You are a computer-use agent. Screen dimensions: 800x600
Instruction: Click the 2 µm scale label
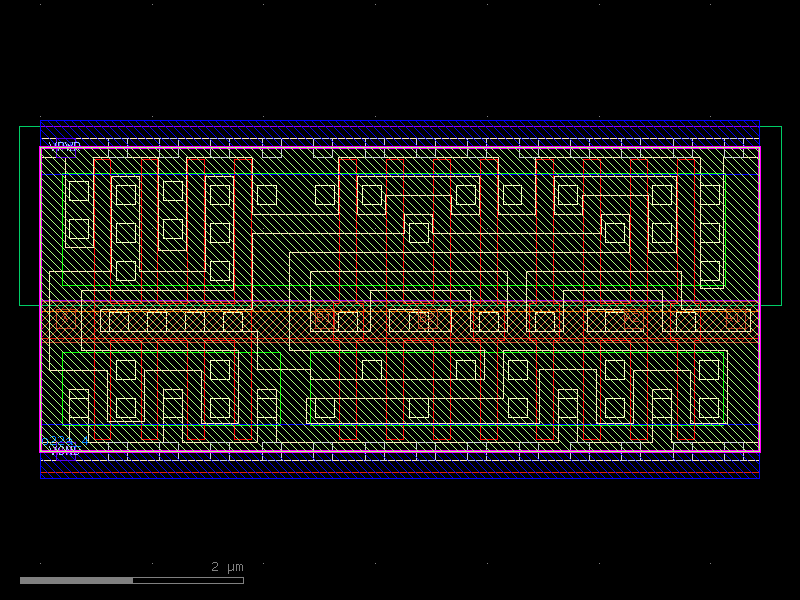[227, 567]
